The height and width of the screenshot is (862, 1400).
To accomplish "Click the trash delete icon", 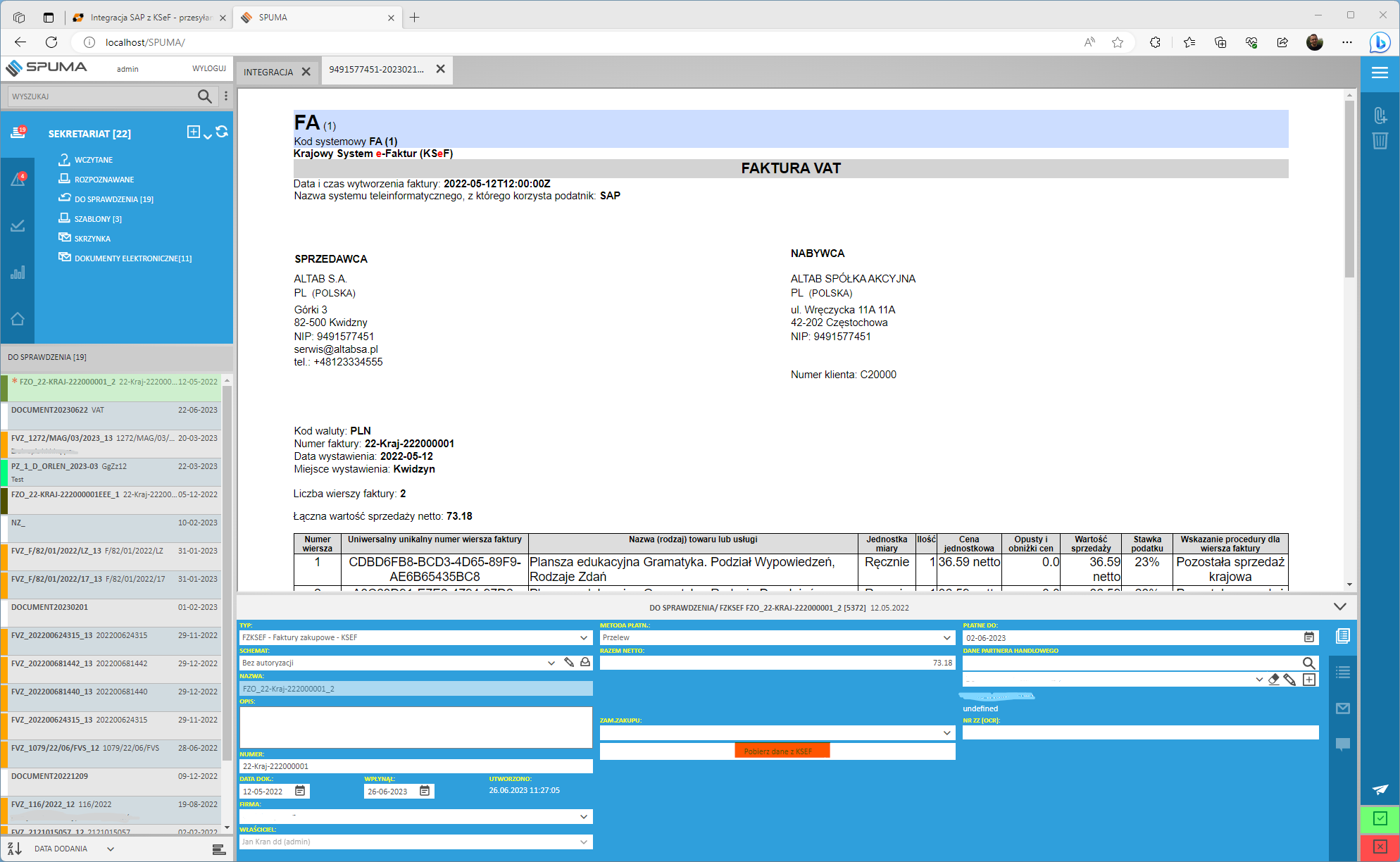I will click(1380, 141).
